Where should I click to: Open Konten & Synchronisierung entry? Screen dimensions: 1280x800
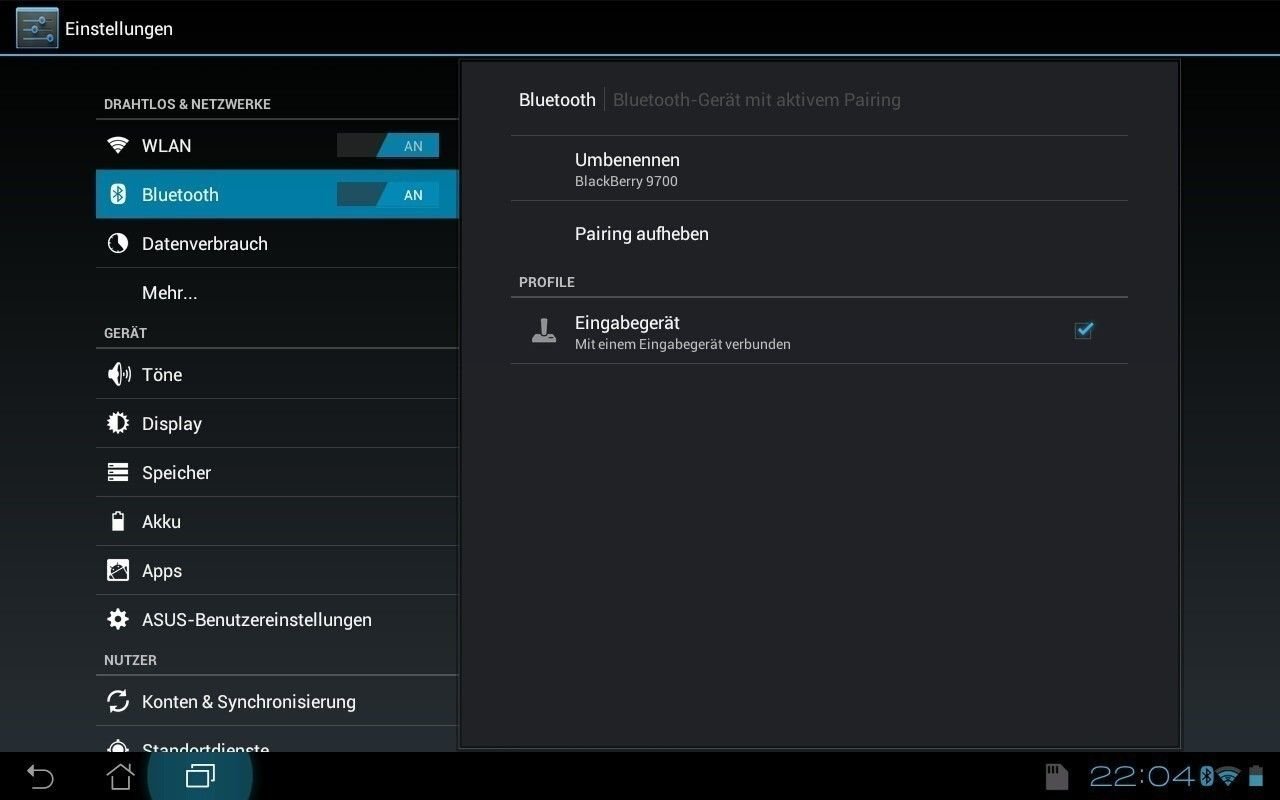click(277, 701)
